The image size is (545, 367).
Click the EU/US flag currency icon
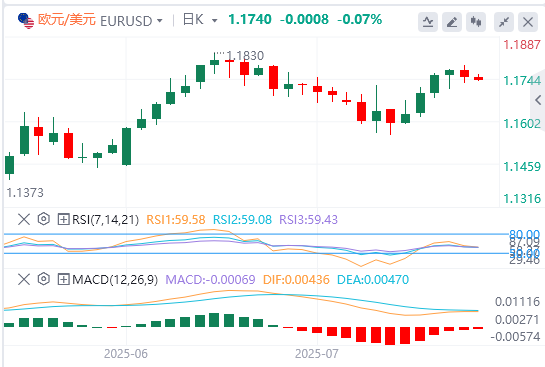pyautogui.click(x=26, y=21)
